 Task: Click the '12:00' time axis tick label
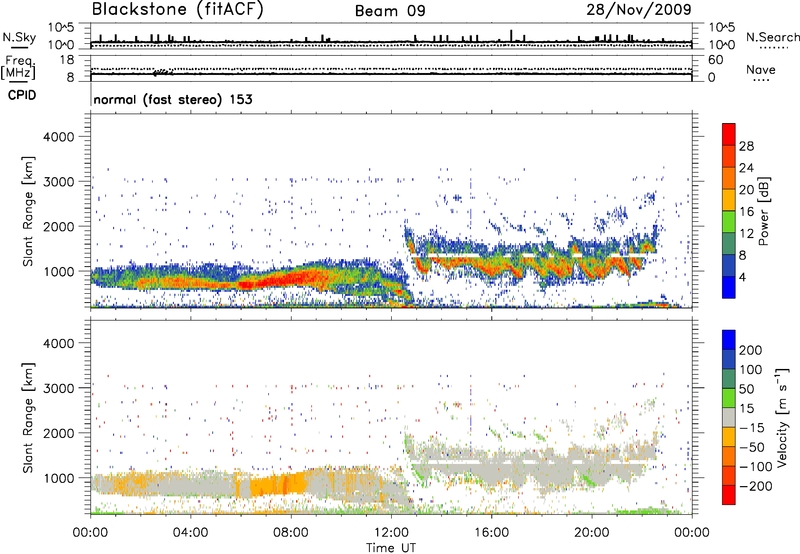tap(391, 533)
